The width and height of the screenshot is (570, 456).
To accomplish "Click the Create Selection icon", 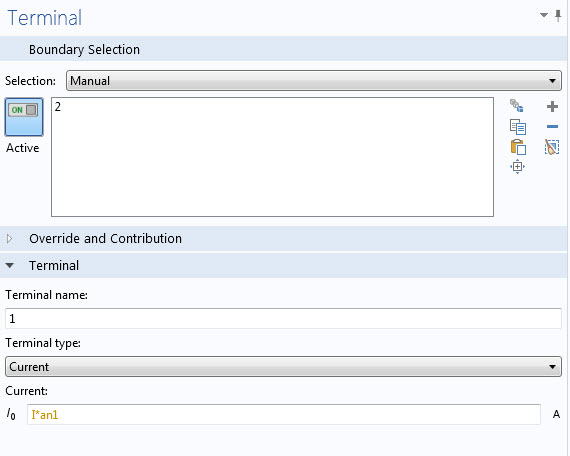I will [x=517, y=106].
